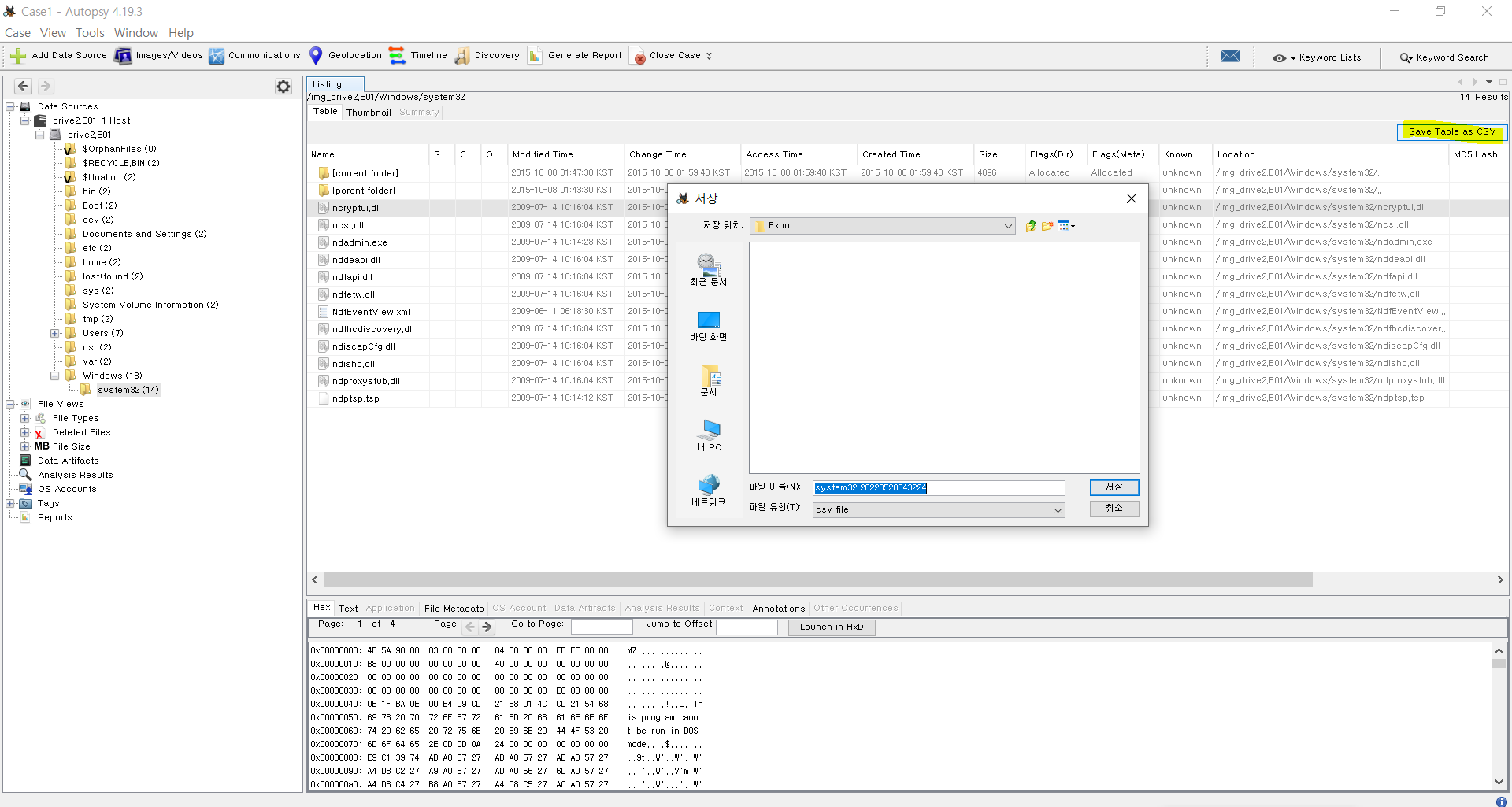
Task: Collapse the drive2.E01_1 Host node
Action: 25,120
